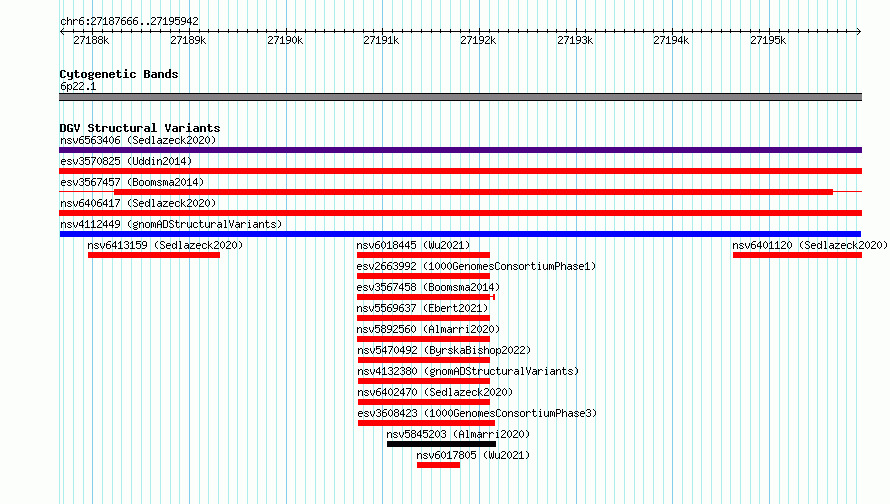Open the esv3570825 (Uddin2014) variant label
Viewport: 890px width, 504px height.
click(126, 161)
